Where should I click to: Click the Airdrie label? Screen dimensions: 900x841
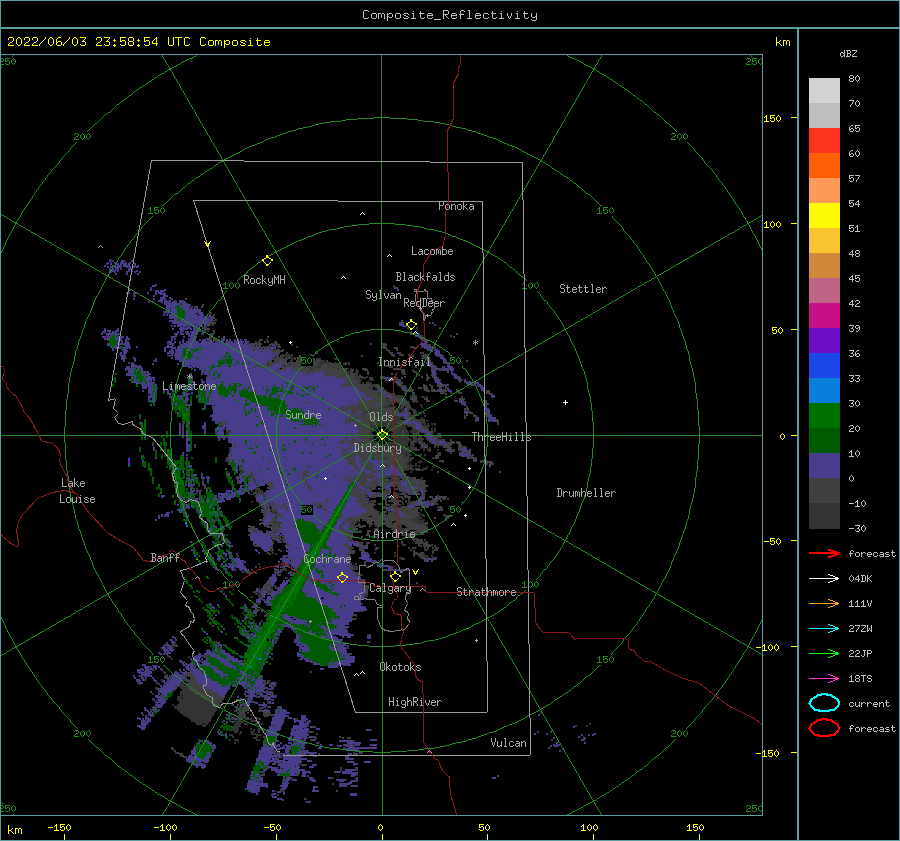(394, 534)
